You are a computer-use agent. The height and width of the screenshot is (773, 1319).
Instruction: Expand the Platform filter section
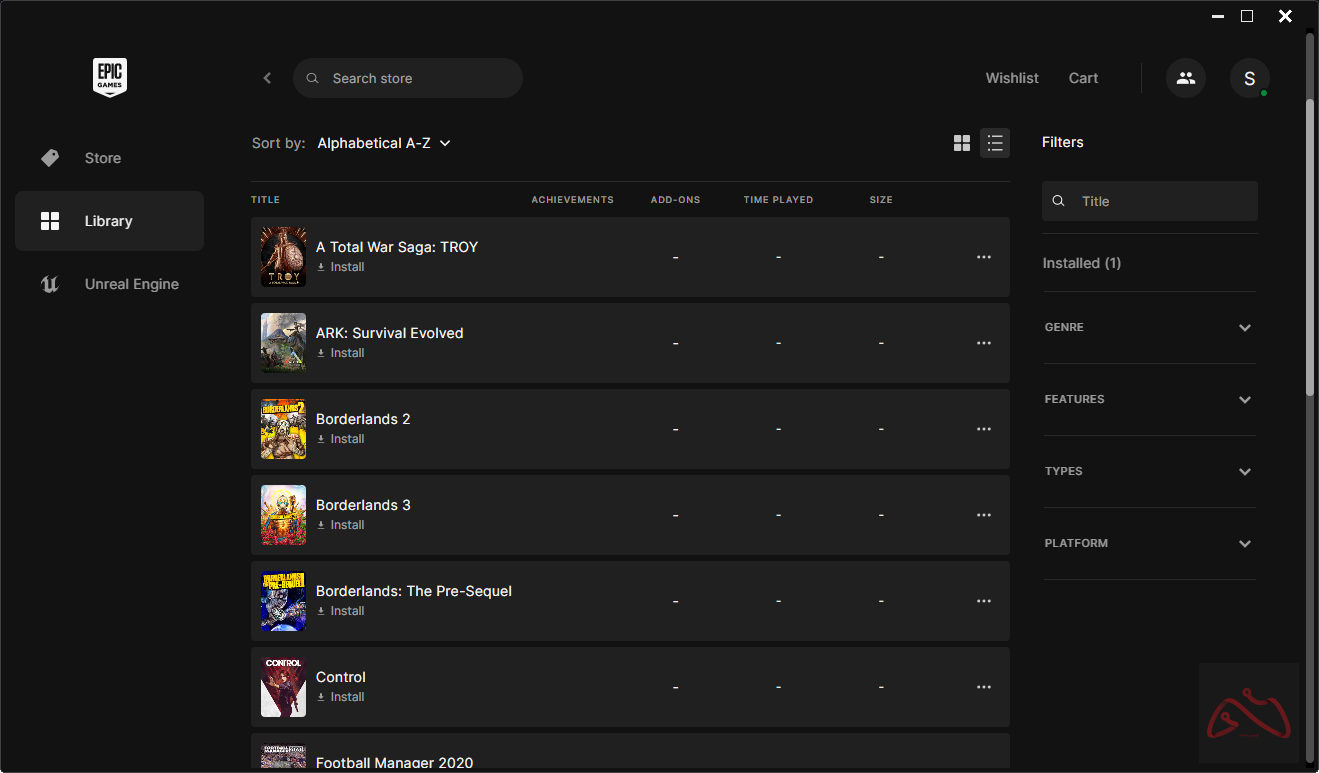[x=1149, y=543]
